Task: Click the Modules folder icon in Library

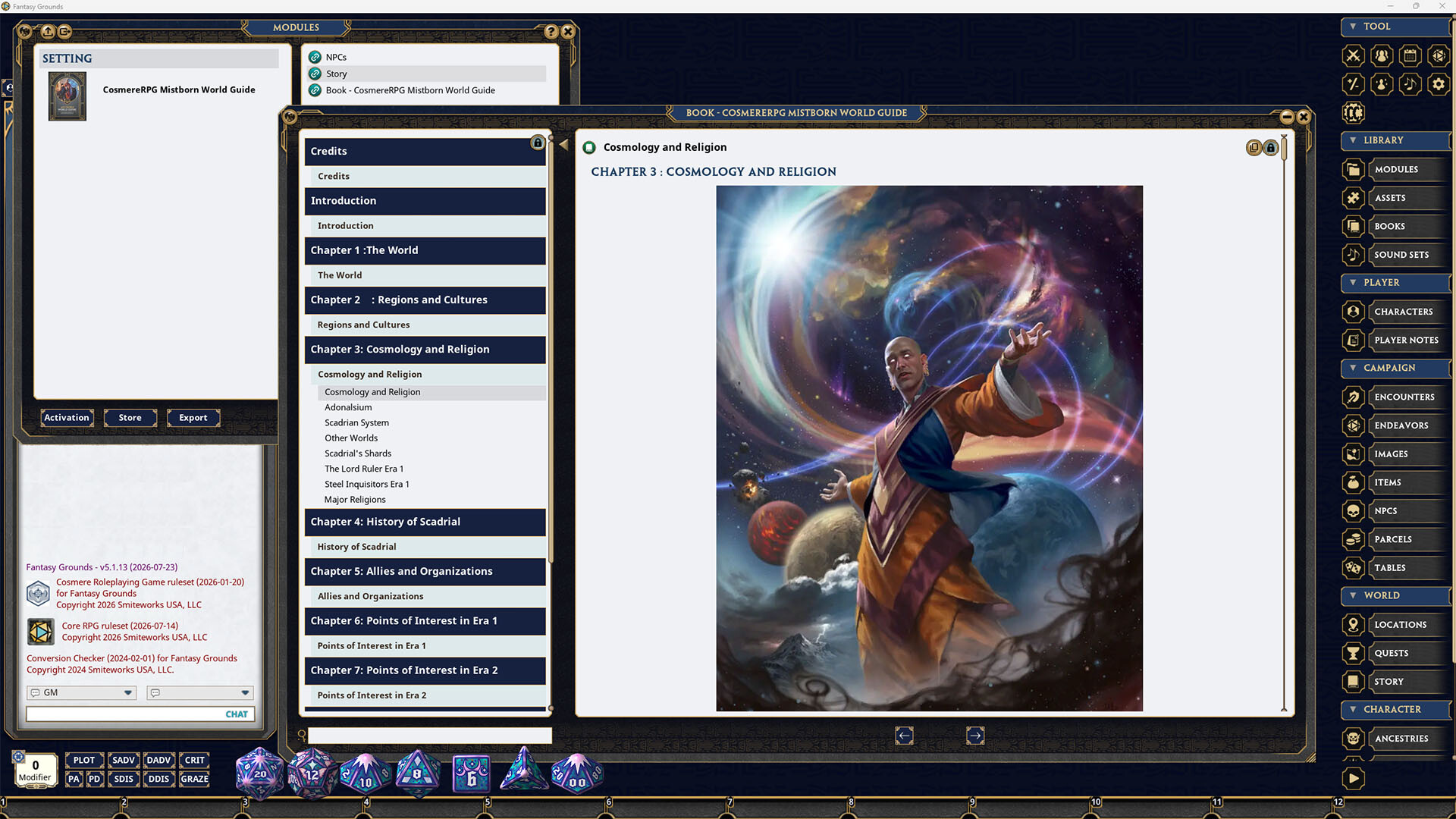Action: click(1353, 169)
